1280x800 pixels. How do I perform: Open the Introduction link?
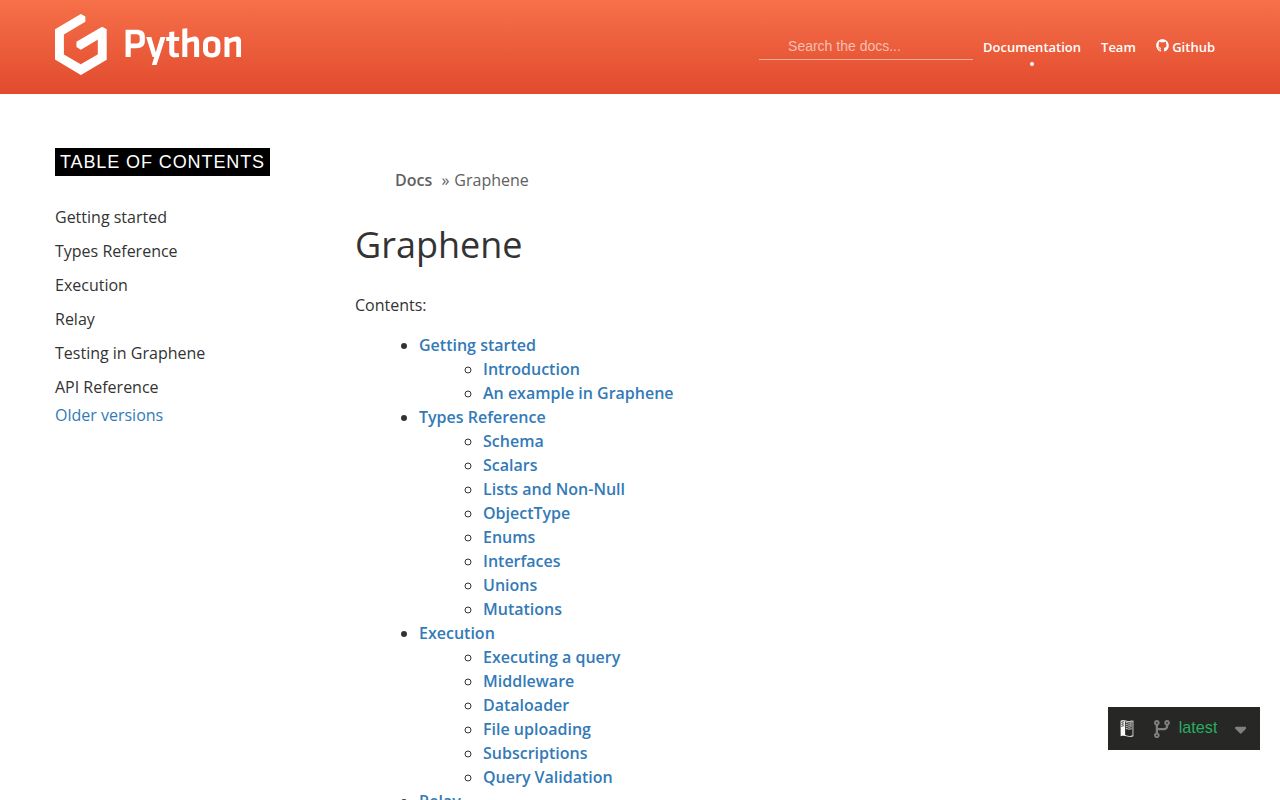pyautogui.click(x=531, y=369)
